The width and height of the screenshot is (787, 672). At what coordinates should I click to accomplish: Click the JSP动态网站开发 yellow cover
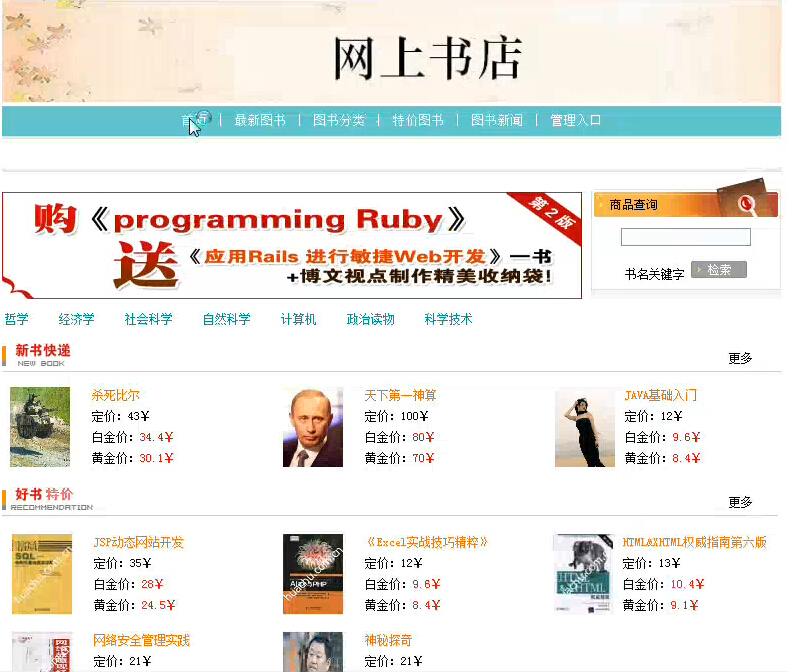pyautogui.click(x=42, y=574)
